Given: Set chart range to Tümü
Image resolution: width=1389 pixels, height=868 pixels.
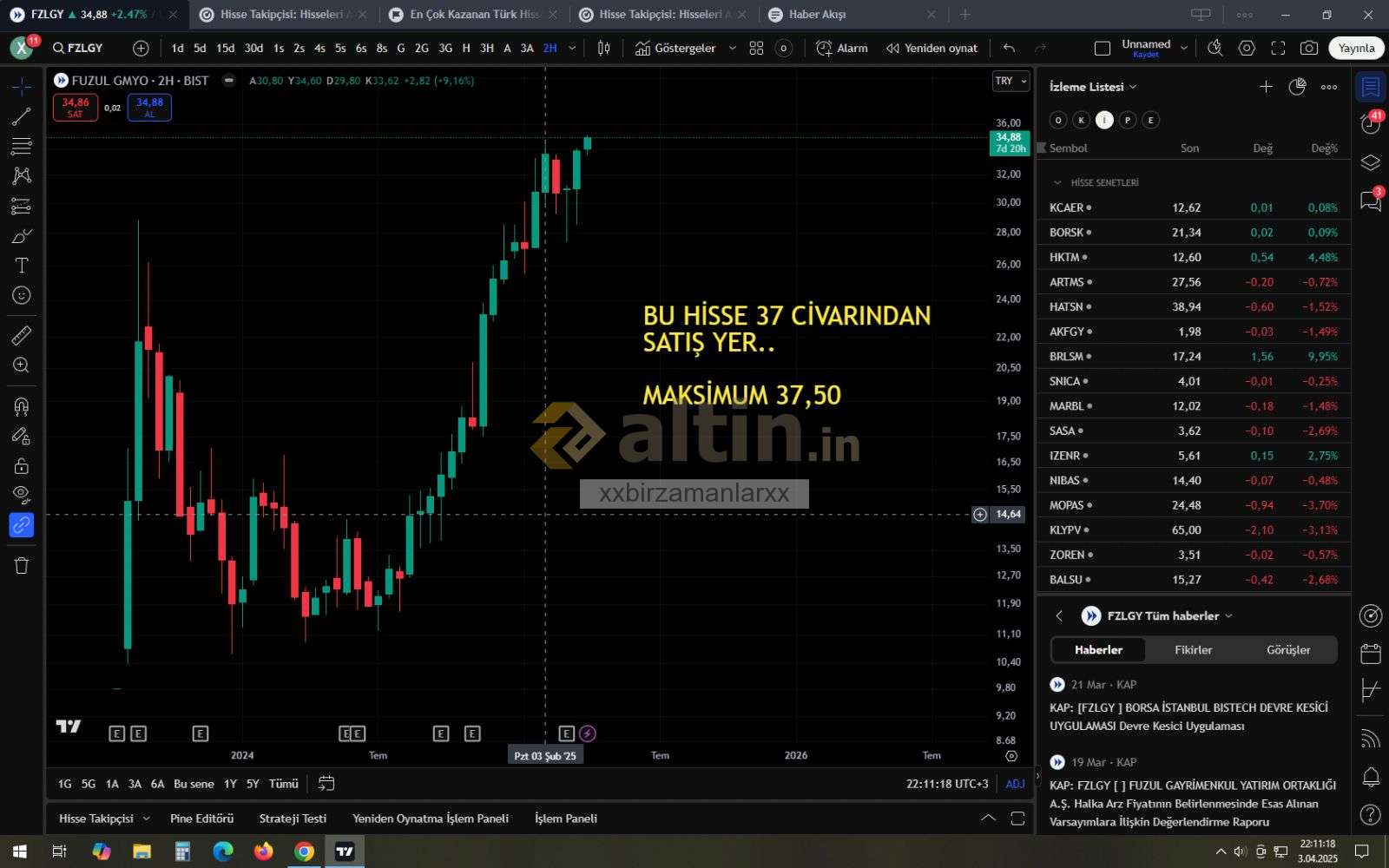Looking at the screenshot, I should 283,784.
